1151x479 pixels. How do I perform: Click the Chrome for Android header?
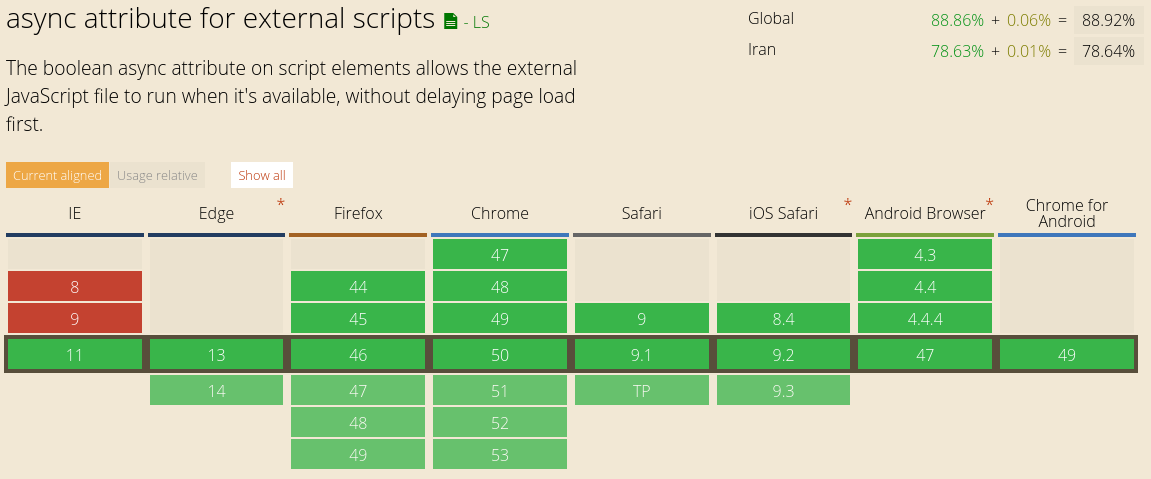tap(1067, 213)
